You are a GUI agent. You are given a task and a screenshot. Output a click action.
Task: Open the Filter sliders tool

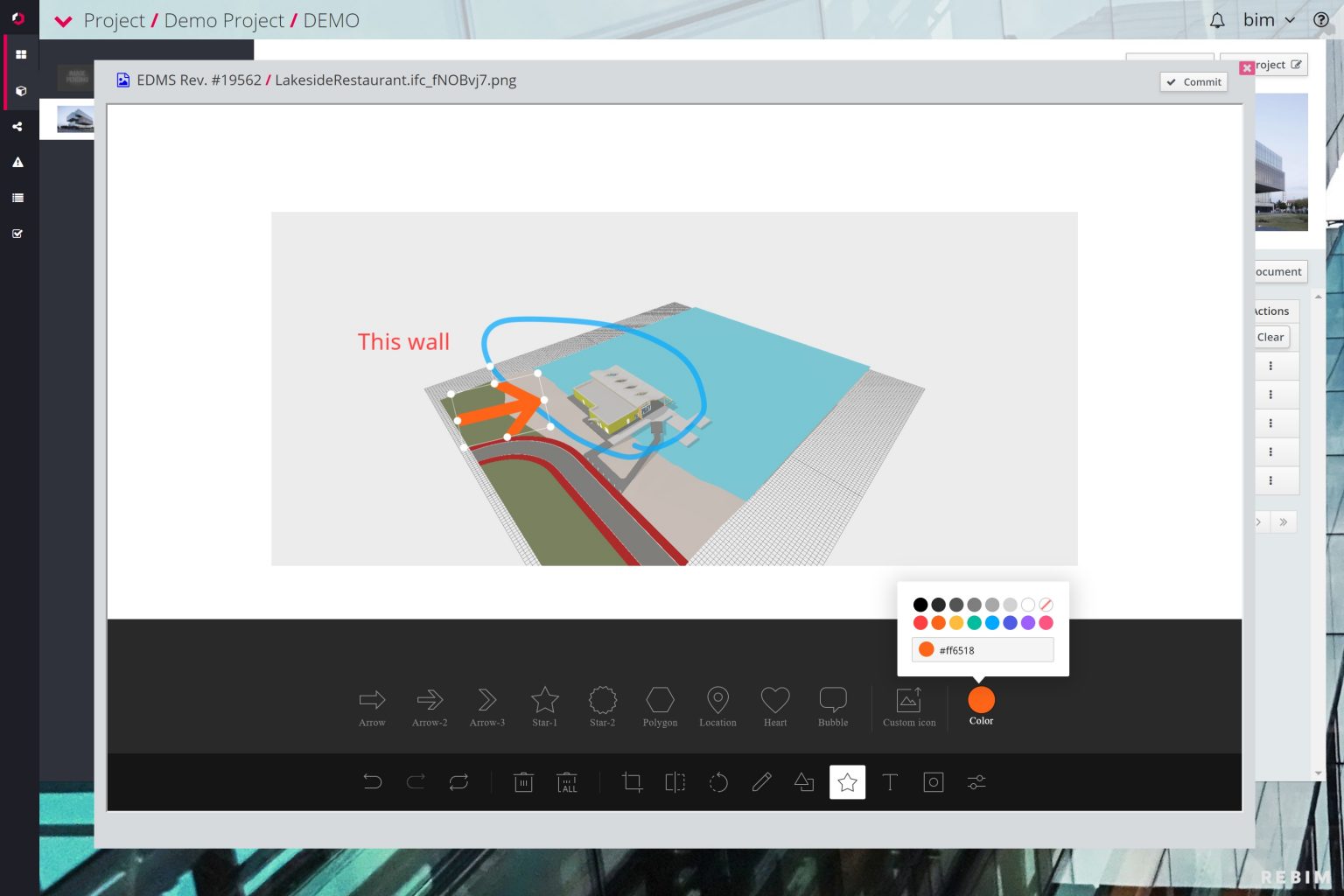tap(976, 782)
